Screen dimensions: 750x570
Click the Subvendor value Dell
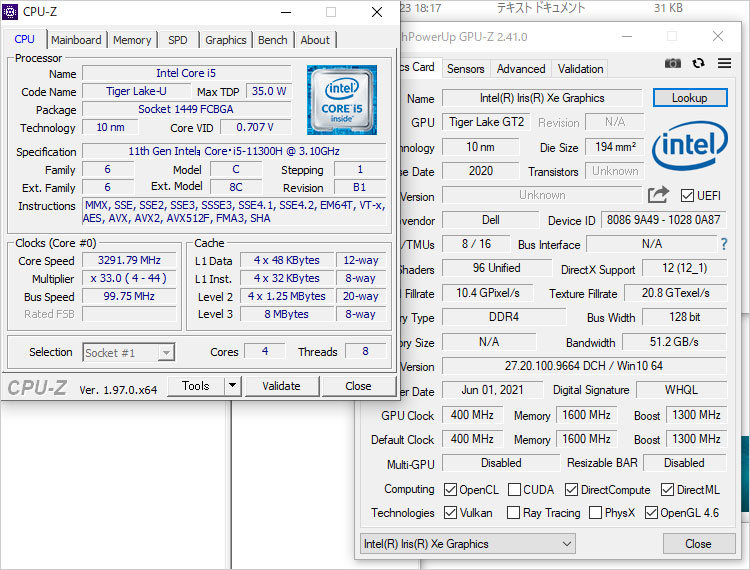490,220
